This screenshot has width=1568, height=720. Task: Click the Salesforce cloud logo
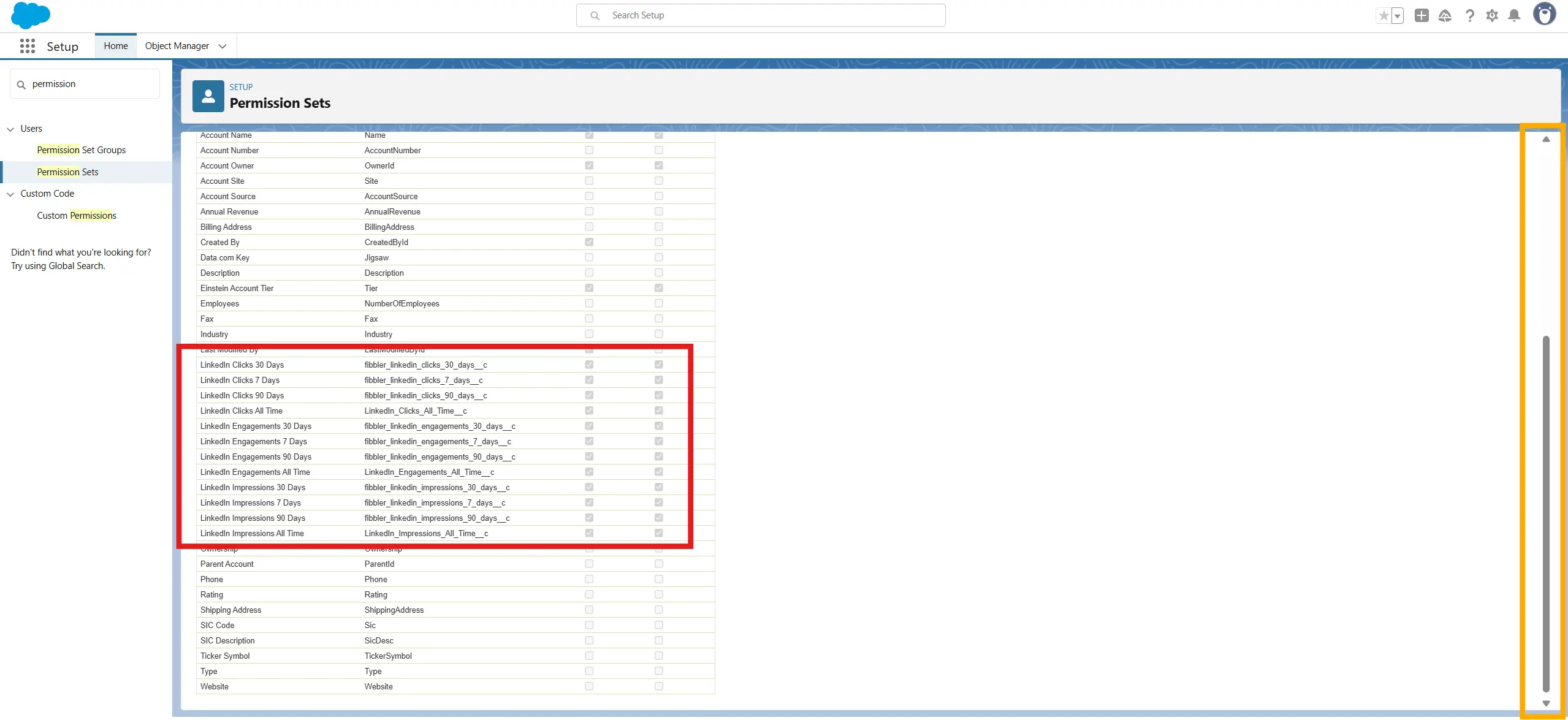point(30,15)
